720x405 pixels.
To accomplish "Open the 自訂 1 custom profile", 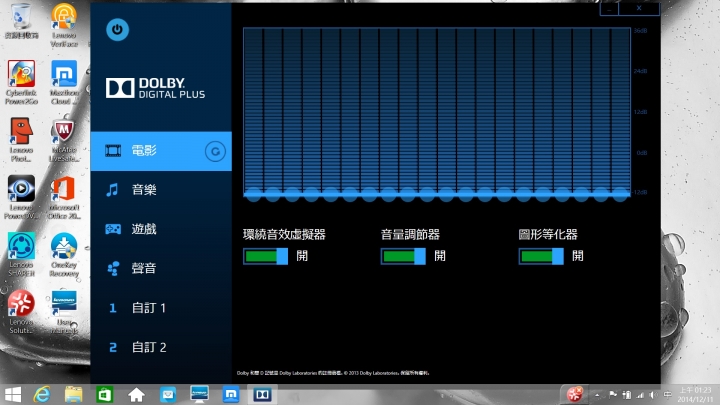I will 161,308.
